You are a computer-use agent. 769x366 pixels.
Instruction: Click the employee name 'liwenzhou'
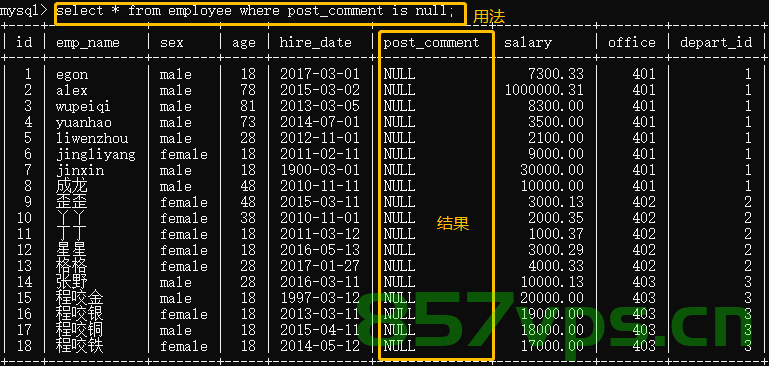92,138
